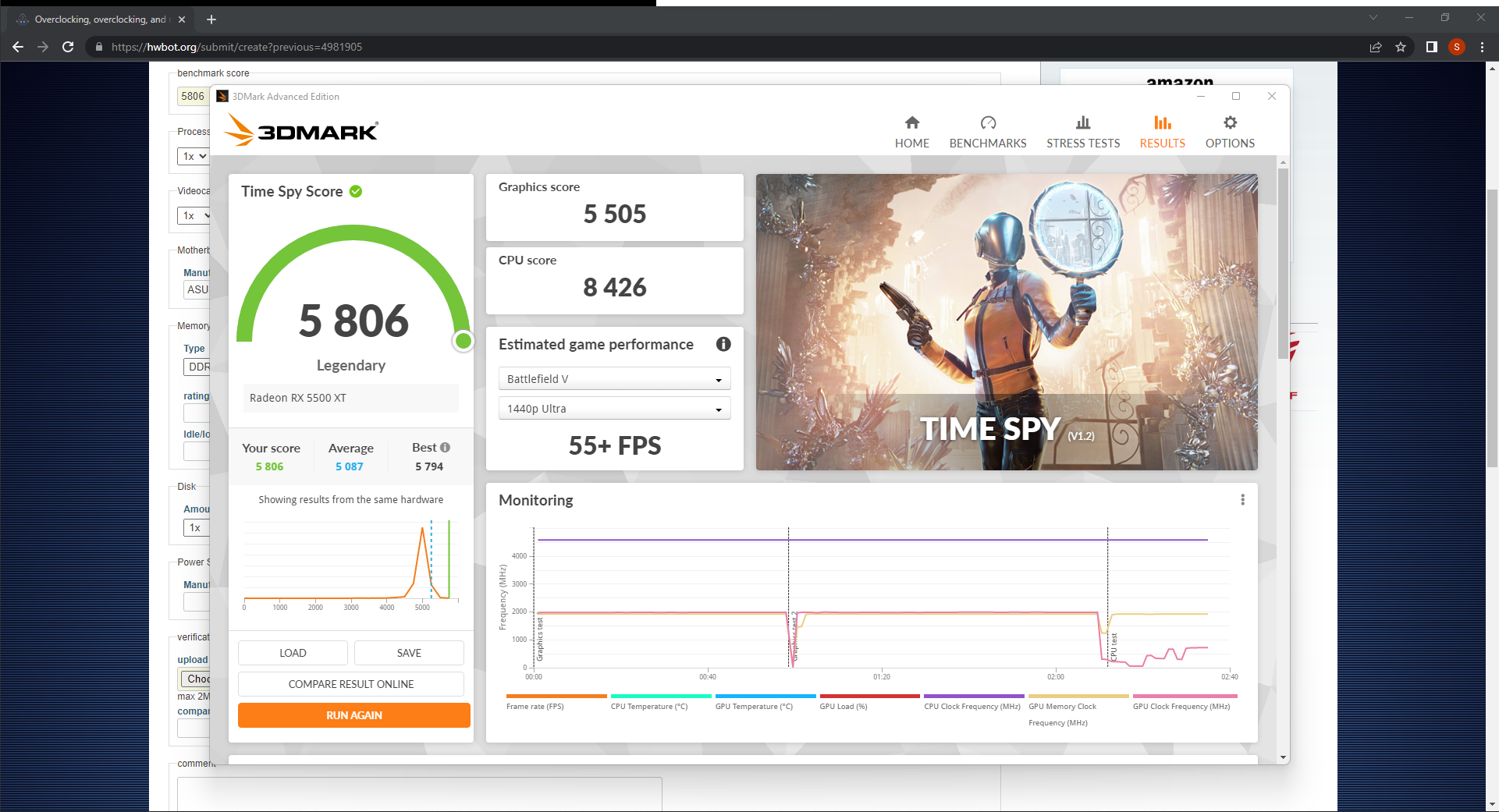This screenshot has height=812, width=1499.
Task: Open the Chrome profile avatar S
Action: (1457, 47)
